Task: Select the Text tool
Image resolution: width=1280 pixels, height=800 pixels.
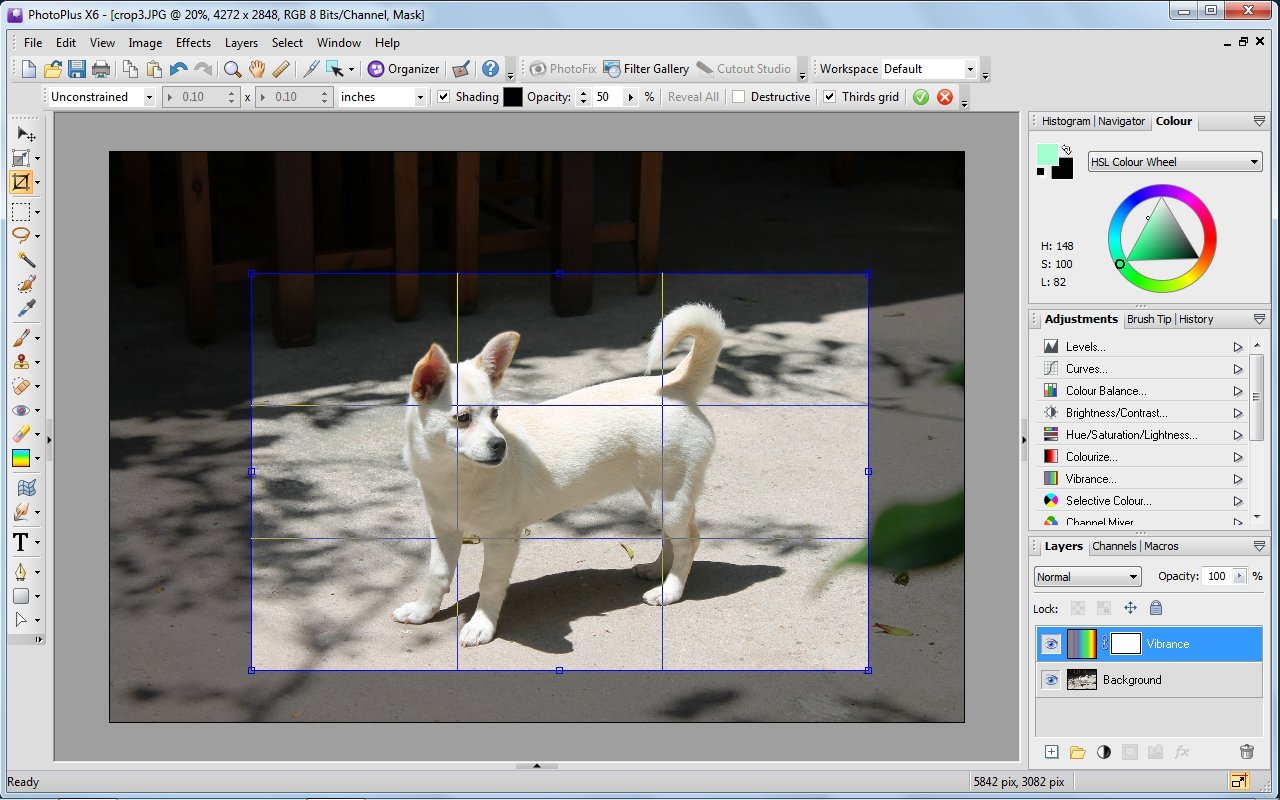Action: point(20,543)
